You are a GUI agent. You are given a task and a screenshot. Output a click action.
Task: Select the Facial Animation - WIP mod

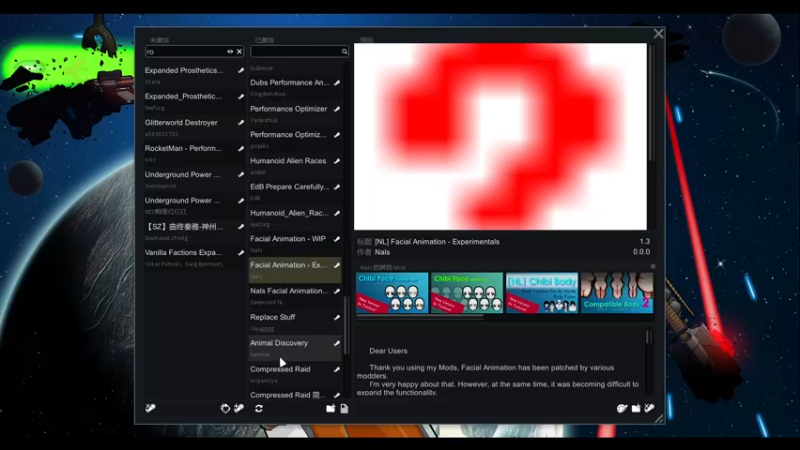click(295, 243)
